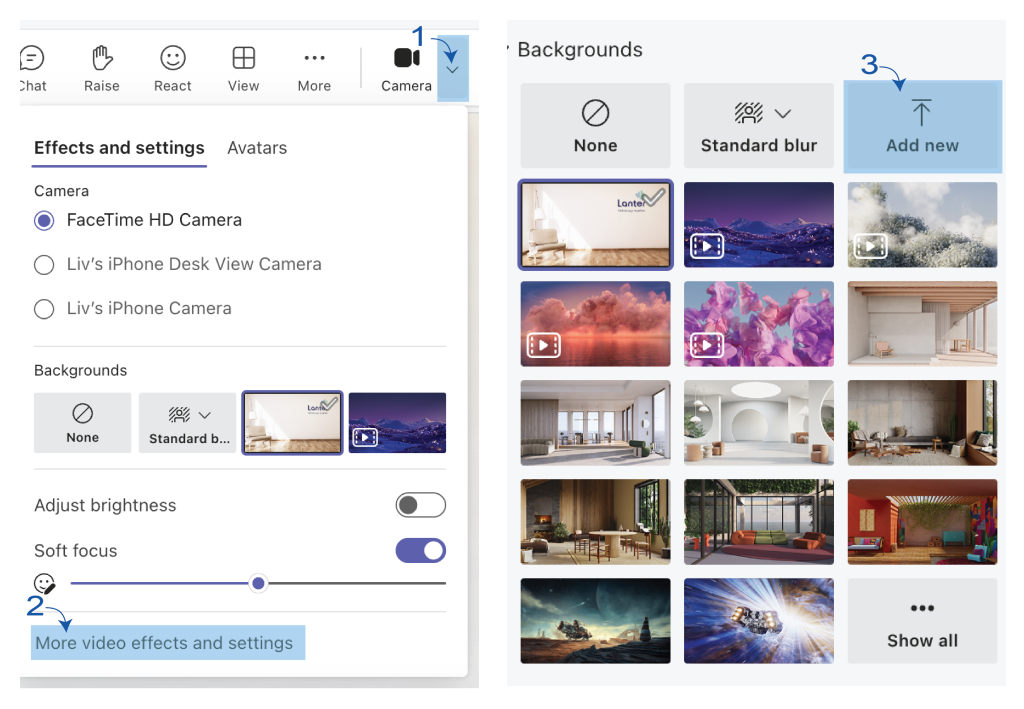Select the Effects and settings tab
The width and height of the screenshot is (1024, 709).
click(x=119, y=148)
